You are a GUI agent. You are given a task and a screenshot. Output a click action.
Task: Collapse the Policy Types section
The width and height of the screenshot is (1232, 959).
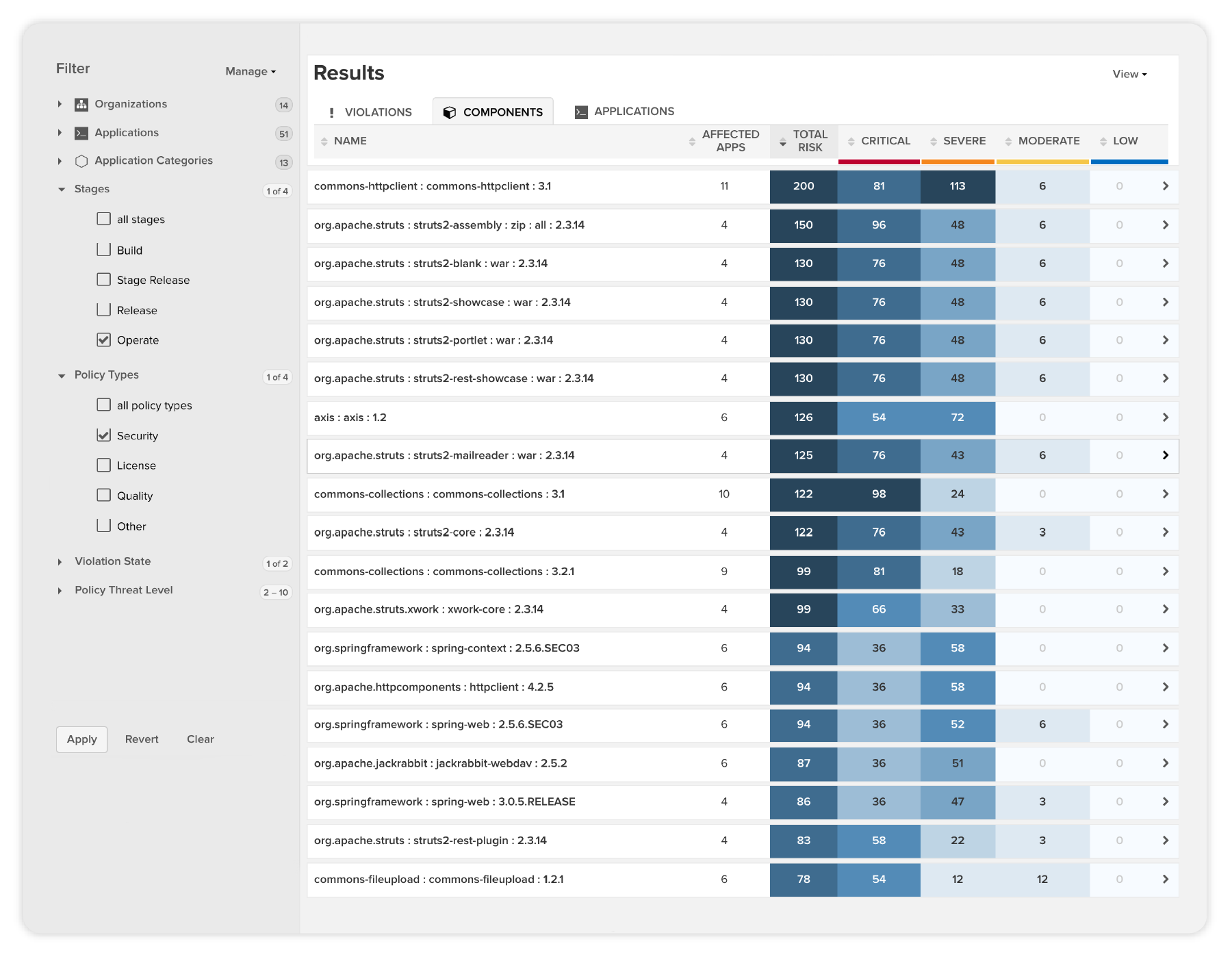point(62,376)
